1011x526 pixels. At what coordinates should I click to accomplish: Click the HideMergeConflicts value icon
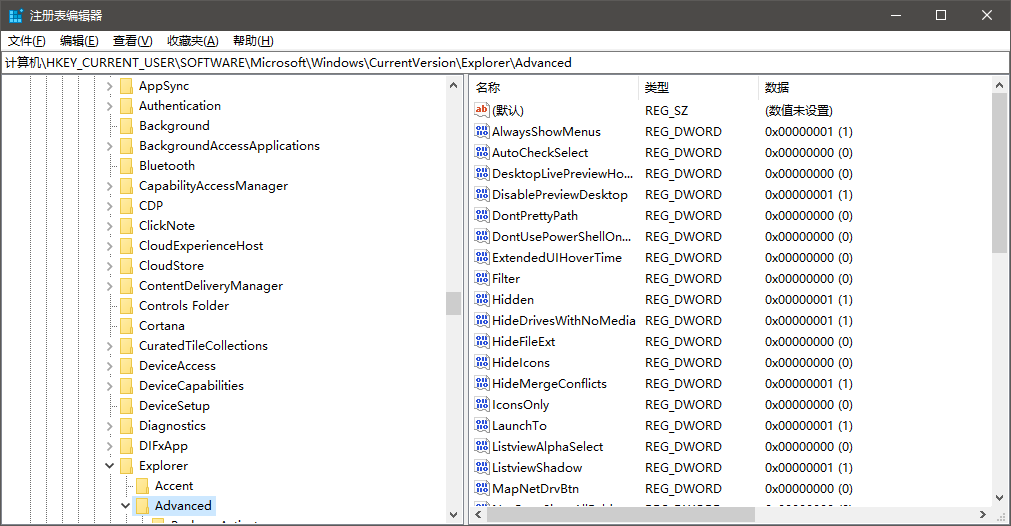(x=482, y=383)
